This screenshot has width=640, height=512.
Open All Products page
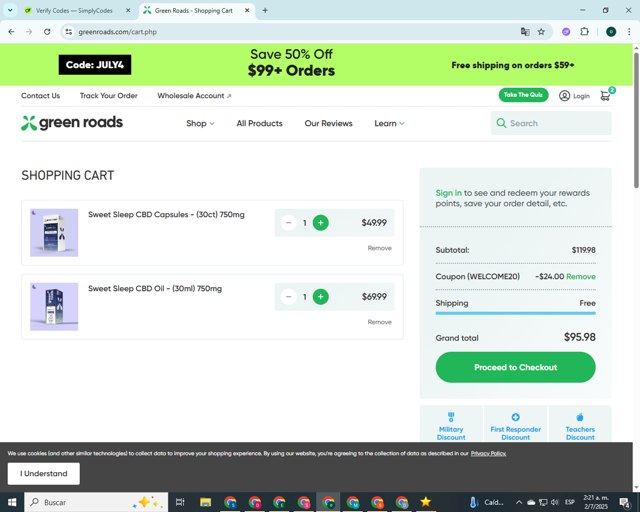pyautogui.click(x=260, y=123)
